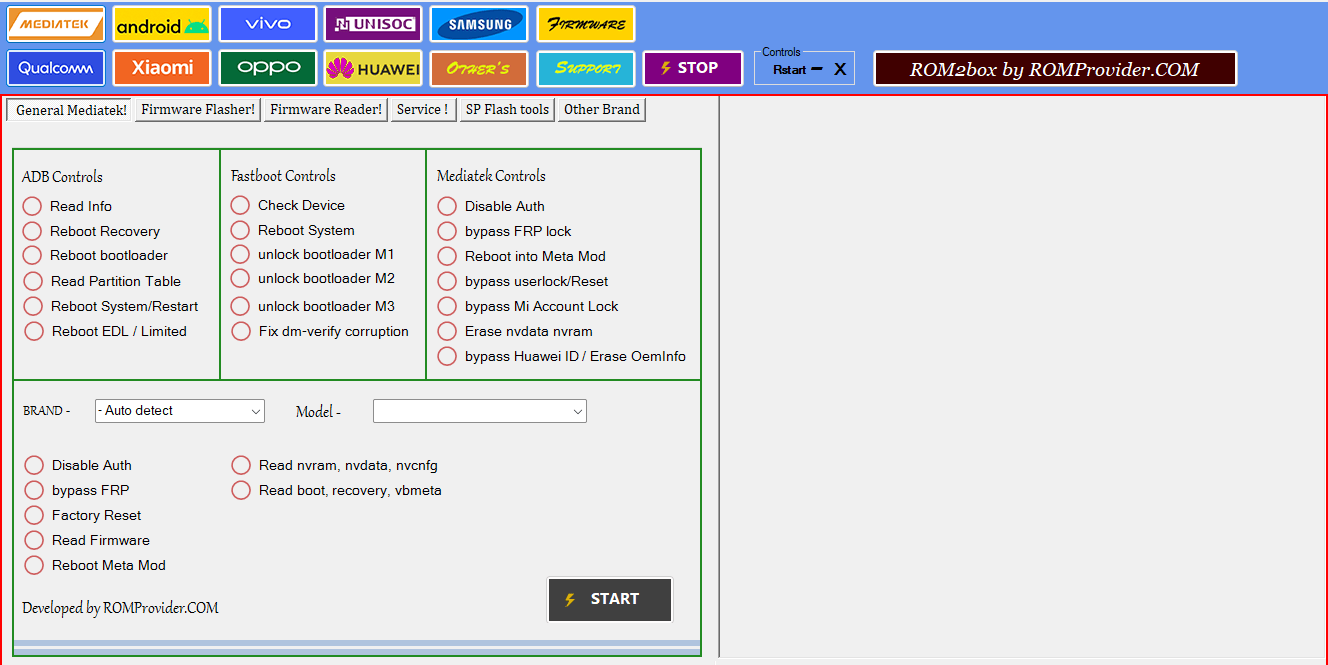Click the STOP button
Viewport: 1328px width, 665px height.
click(x=692, y=68)
